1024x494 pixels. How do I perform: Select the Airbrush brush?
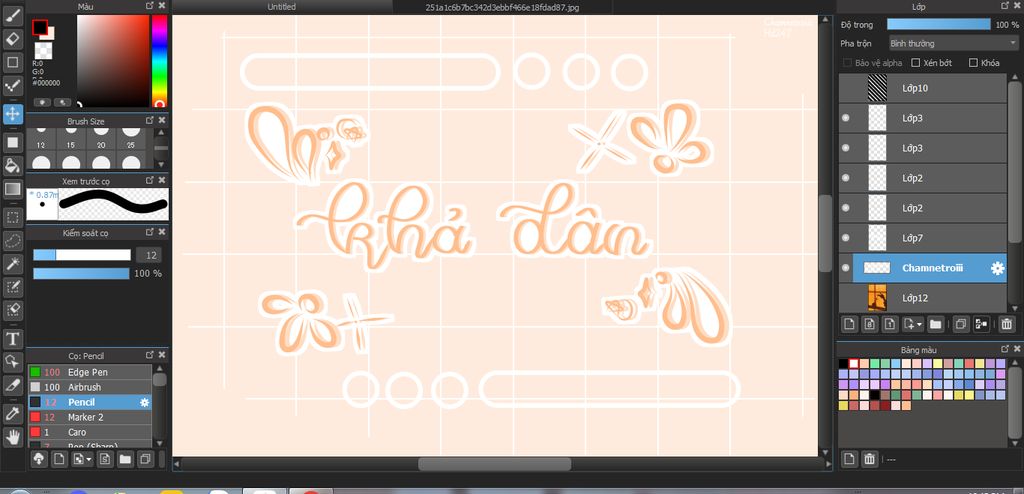[89, 387]
